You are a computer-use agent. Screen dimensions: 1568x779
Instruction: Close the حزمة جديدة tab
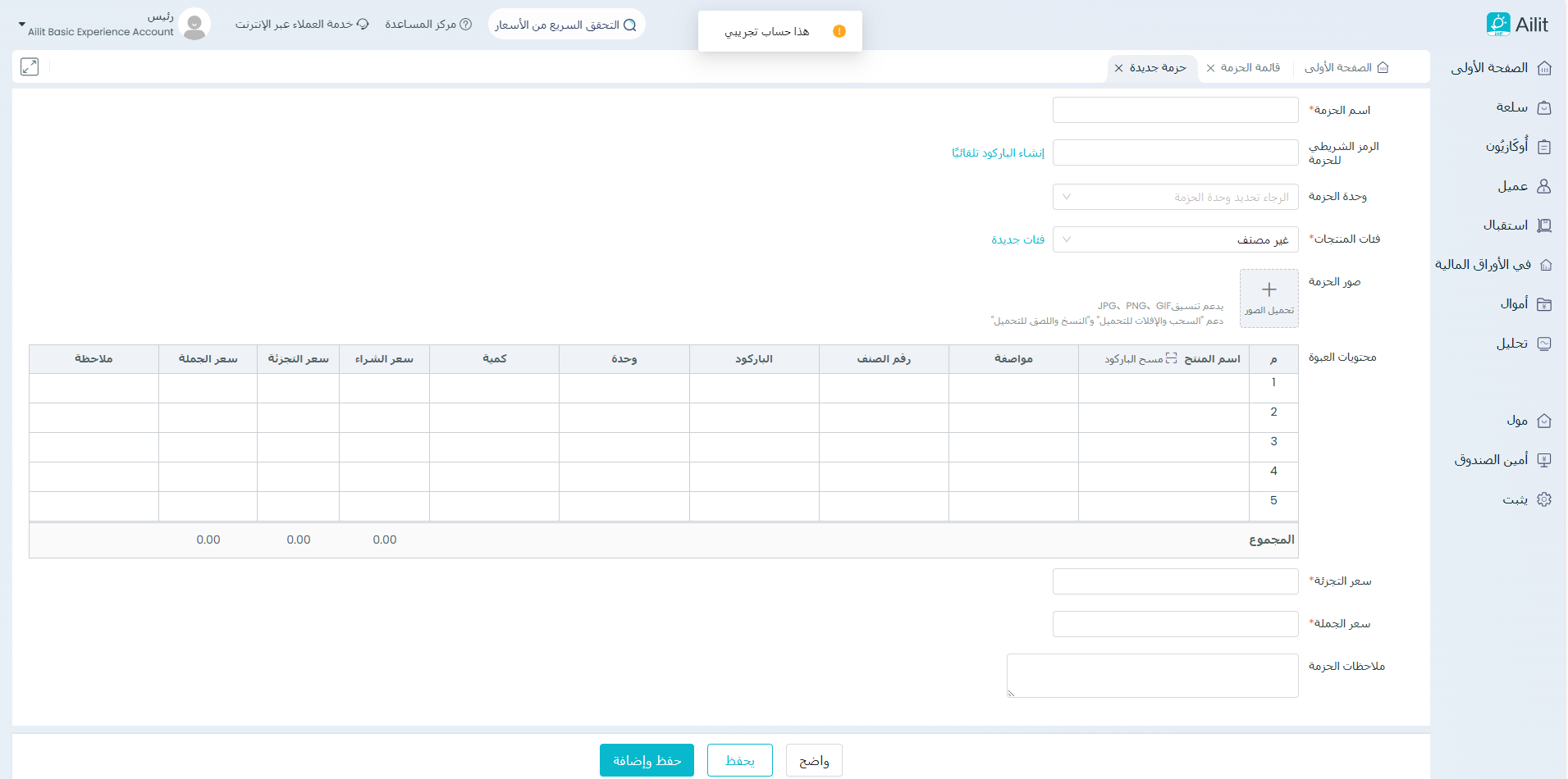1118,68
